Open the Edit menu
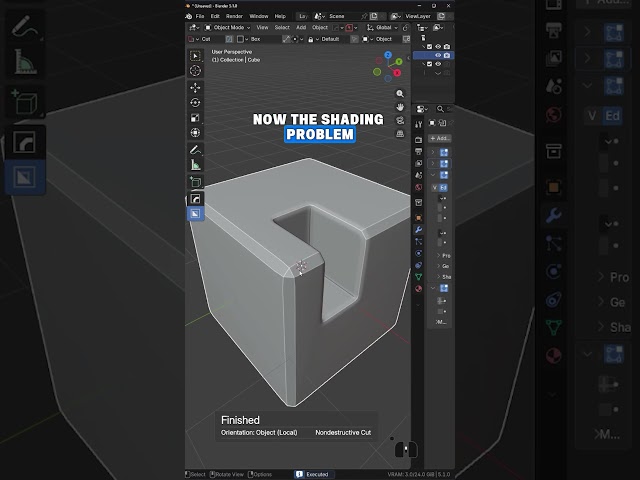Viewport: 640px width, 480px height. (x=215, y=16)
